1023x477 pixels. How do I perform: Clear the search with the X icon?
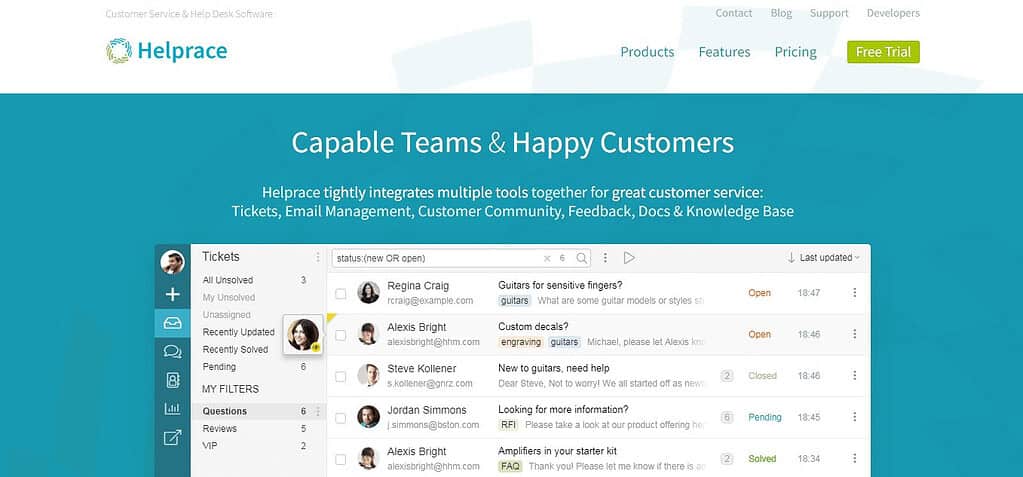click(x=547, y=258)
